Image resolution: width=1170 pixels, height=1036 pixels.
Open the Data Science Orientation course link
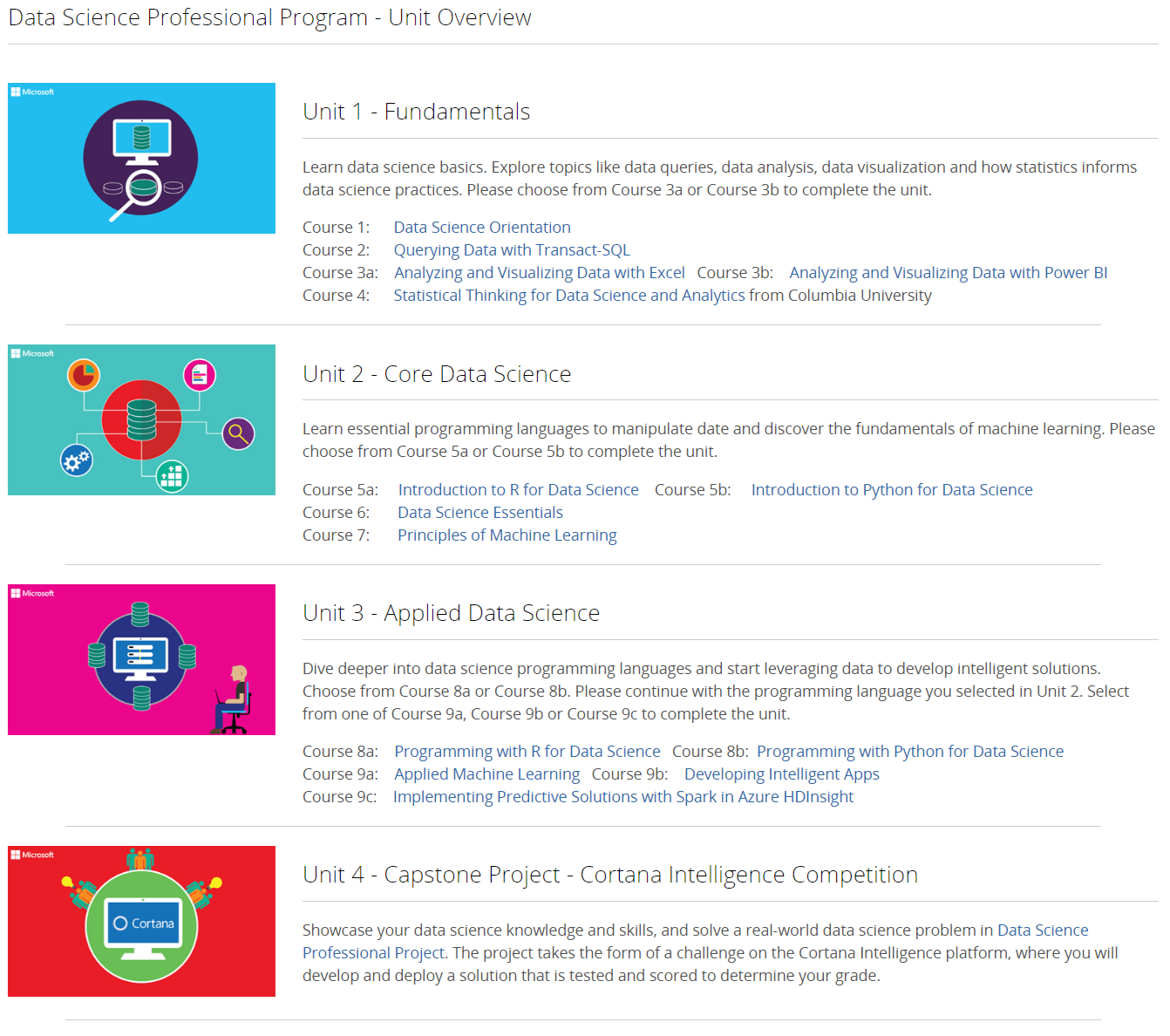pos(482,228)
